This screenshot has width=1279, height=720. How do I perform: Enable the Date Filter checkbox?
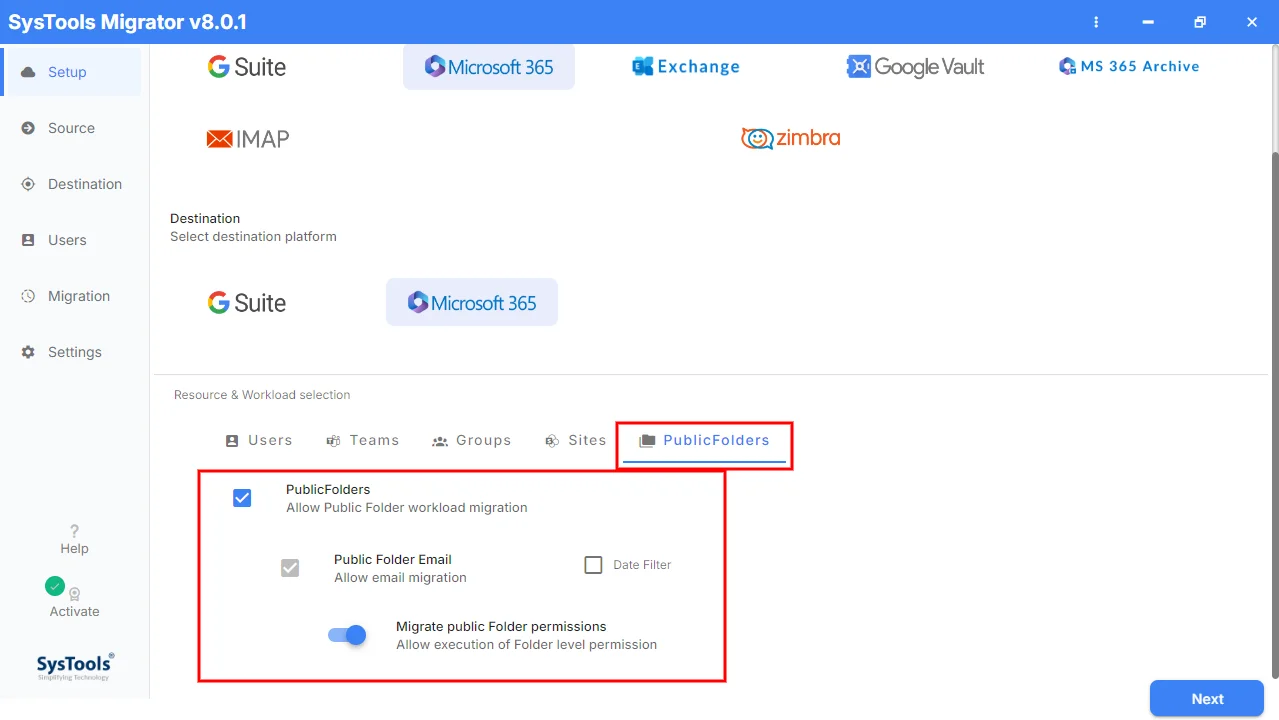593,565
